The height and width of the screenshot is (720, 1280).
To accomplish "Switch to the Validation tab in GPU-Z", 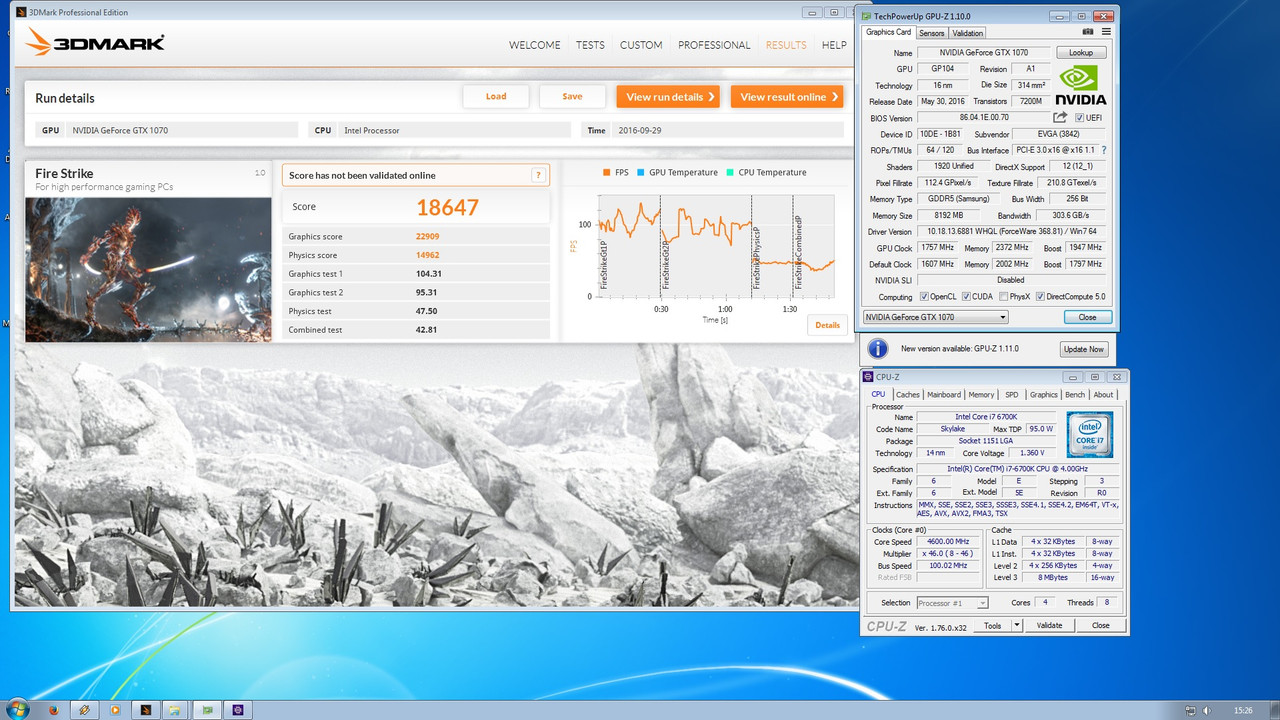I will (x=967, y=33).
